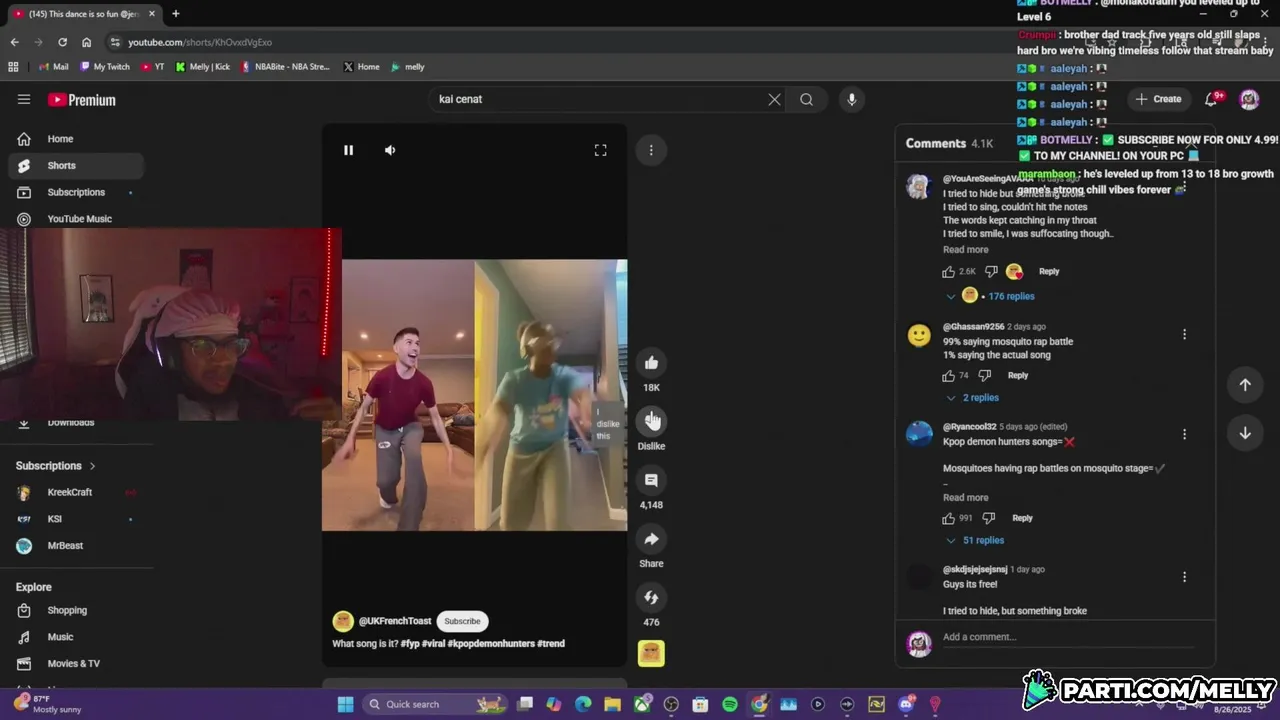The image size is (1280, 720).
Task: Open the #fyp hashtag
Action: (410, 644)
